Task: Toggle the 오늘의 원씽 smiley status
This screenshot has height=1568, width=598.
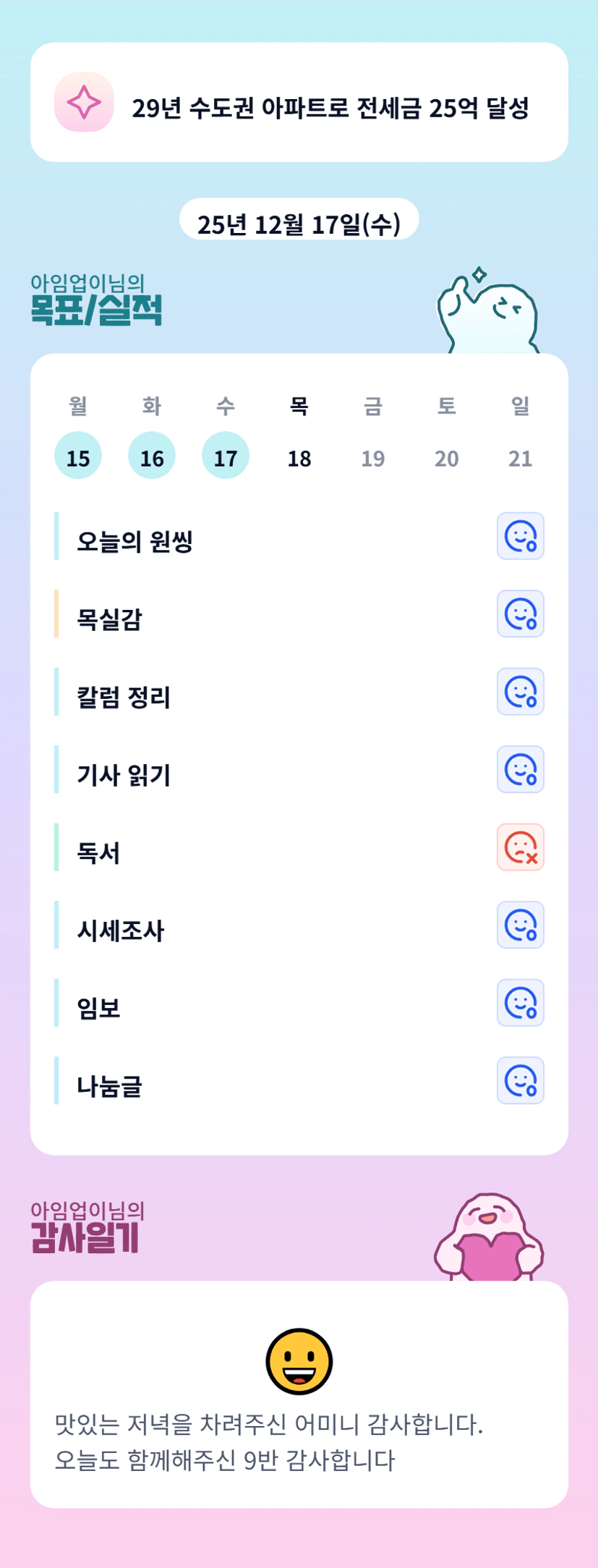Action: [x=520, y=536]
